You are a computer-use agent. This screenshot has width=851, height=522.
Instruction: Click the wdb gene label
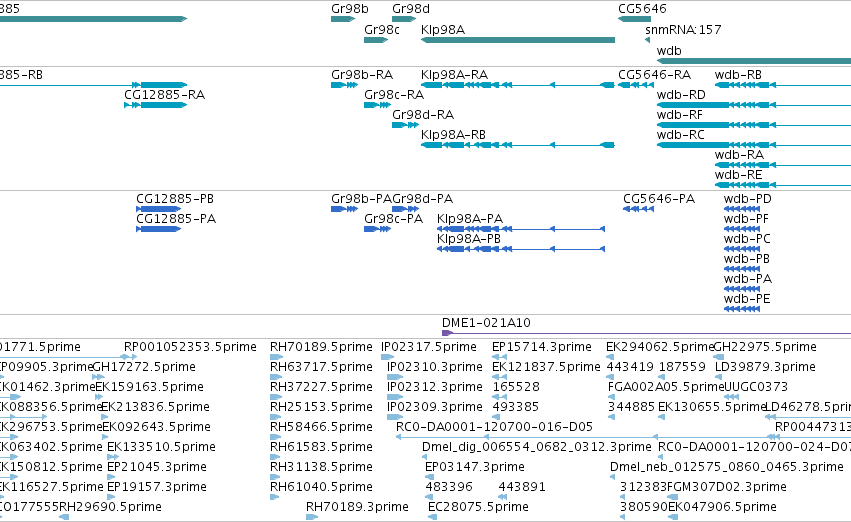(x=669, y=50)
